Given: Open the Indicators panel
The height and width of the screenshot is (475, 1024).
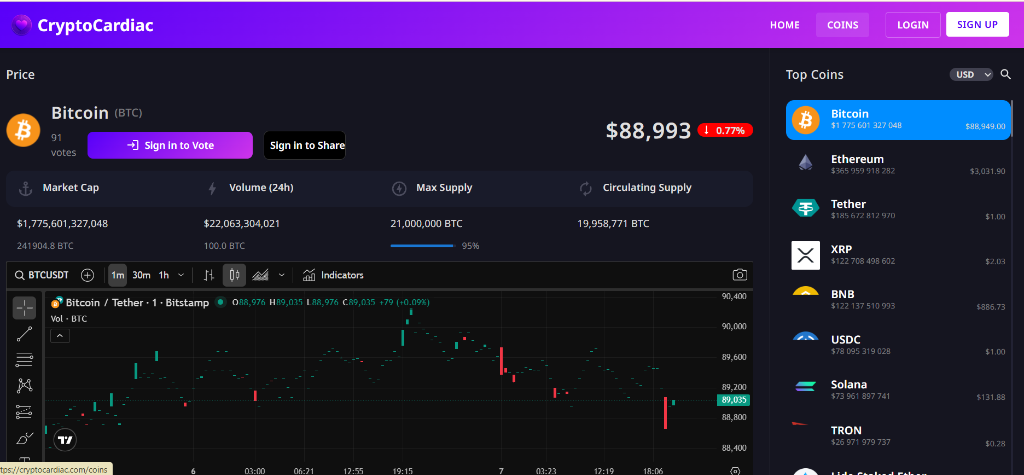Looking at the screenshot, I should click(x=333, y=275).
